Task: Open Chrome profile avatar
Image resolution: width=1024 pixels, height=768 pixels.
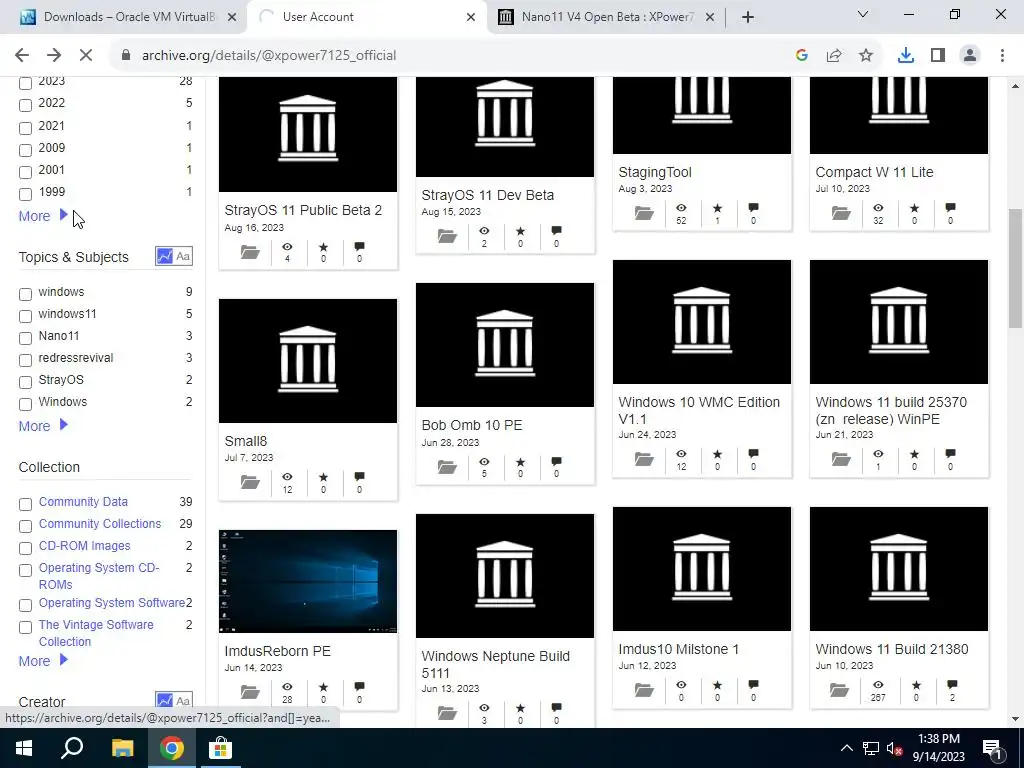Action: coord(970,56)
